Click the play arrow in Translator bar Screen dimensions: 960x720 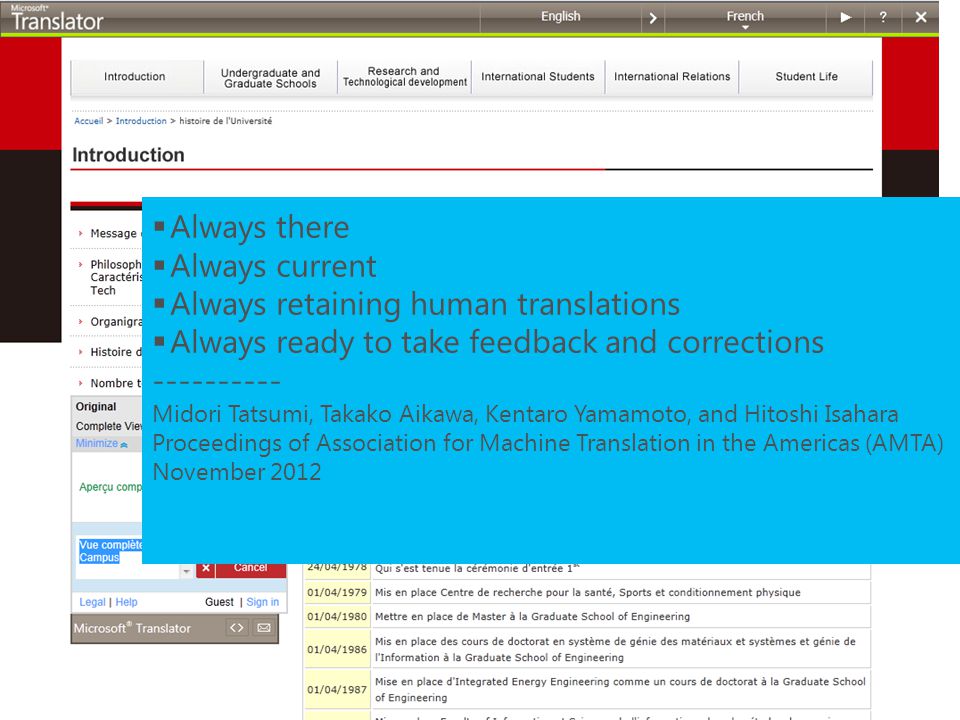click(846, 17)
